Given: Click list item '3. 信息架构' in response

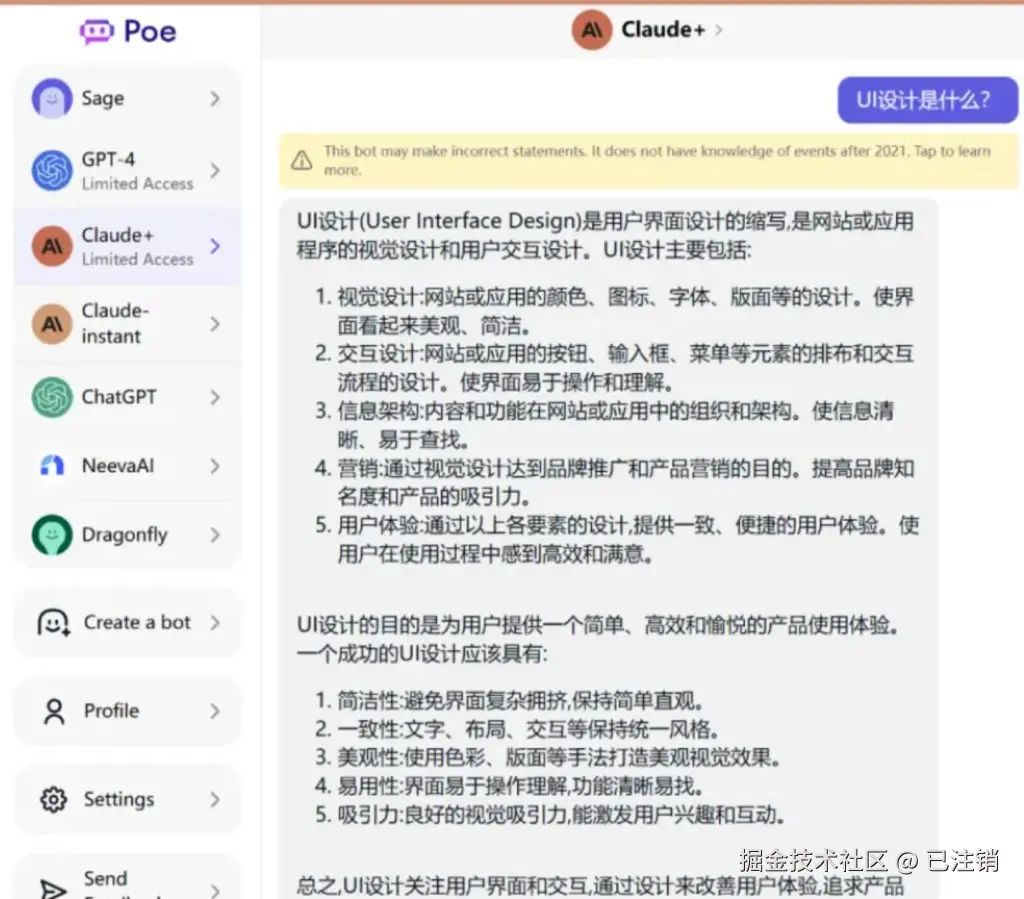Looking at the screenshot, I should [x=604, y=425].
